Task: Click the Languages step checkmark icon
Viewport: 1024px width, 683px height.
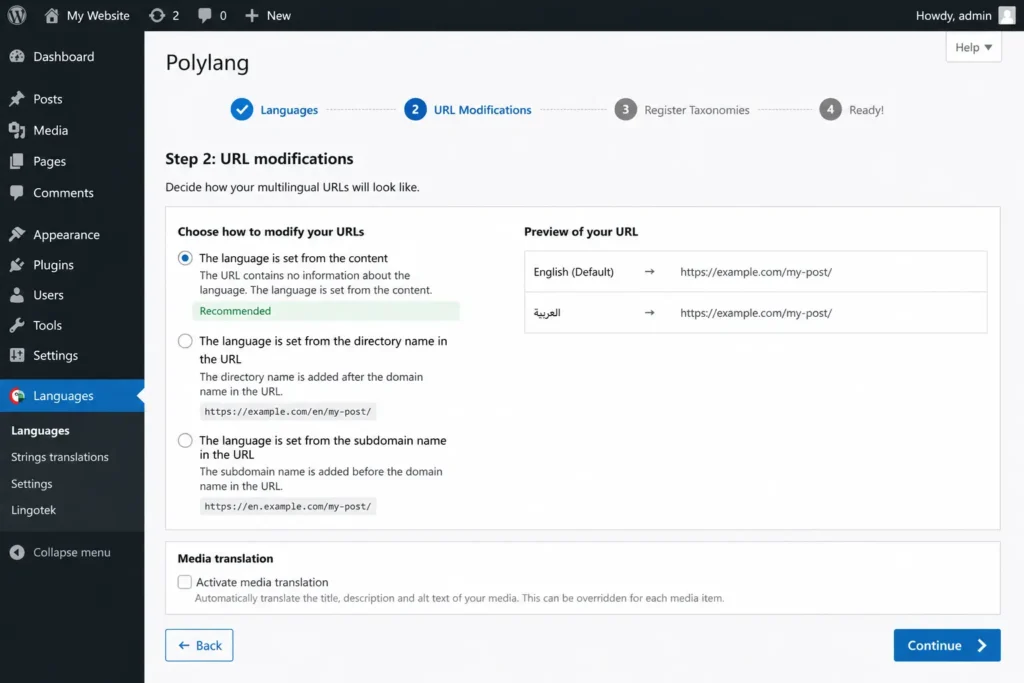Action: click(242, 110)
